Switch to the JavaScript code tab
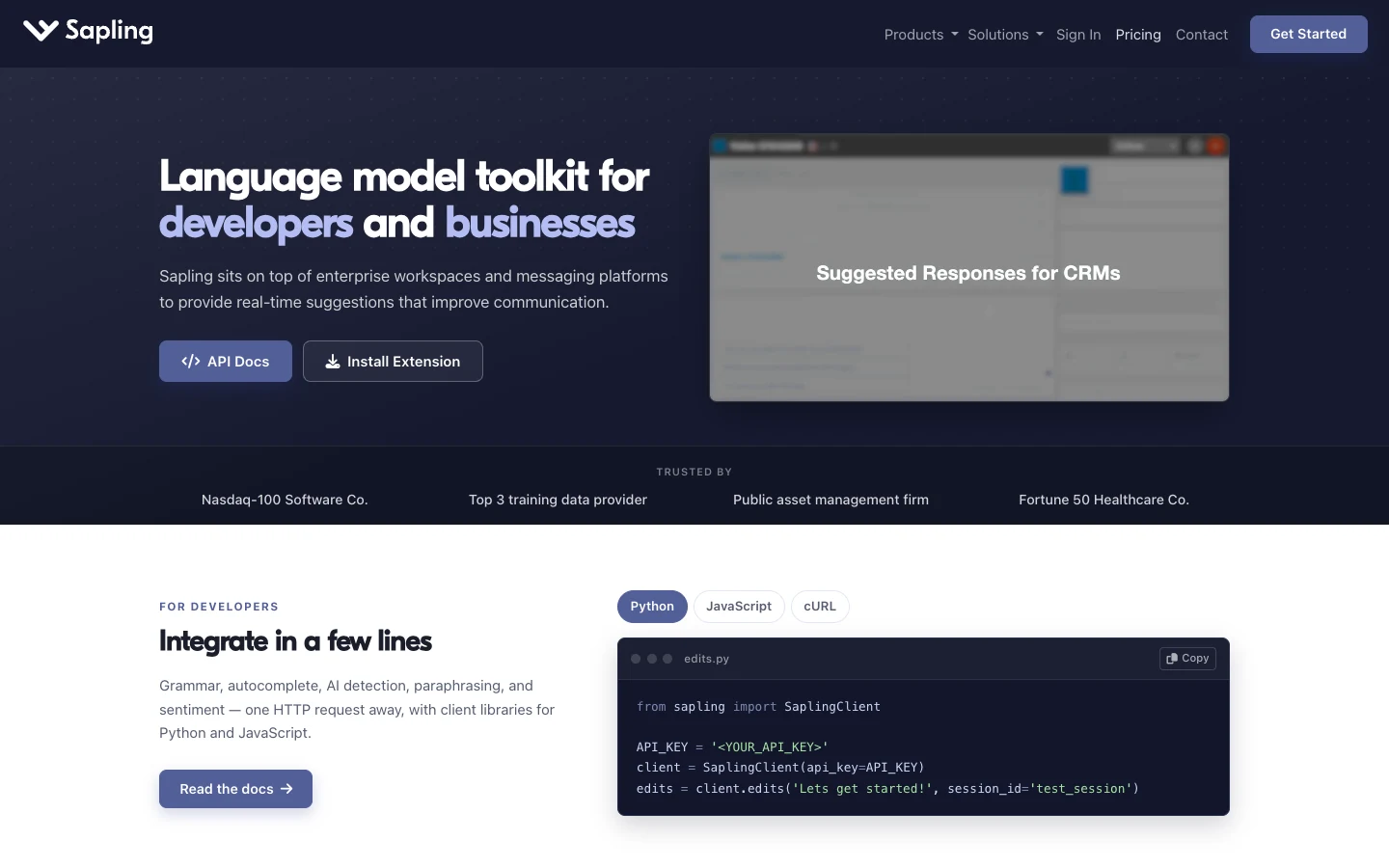Image resolution: width=1389 pixels, height=868 pixels. tap(739, 606)
